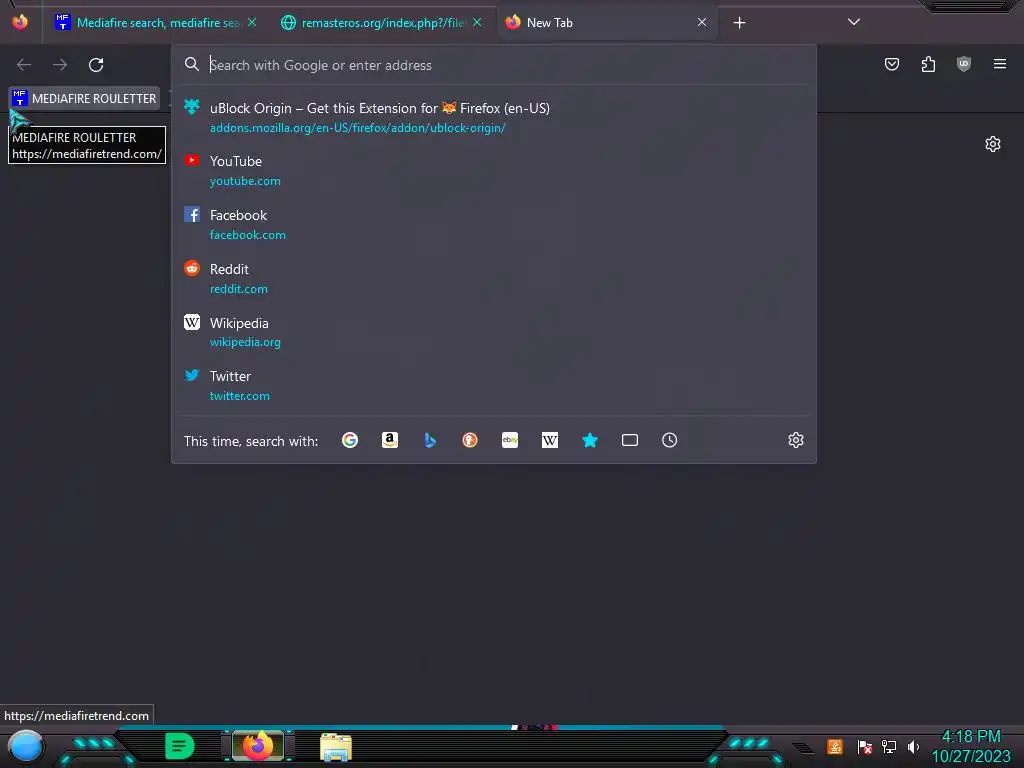Open the green notes app on taskbar
Screen dimensions: 1024x768
(x=179, y=746)
